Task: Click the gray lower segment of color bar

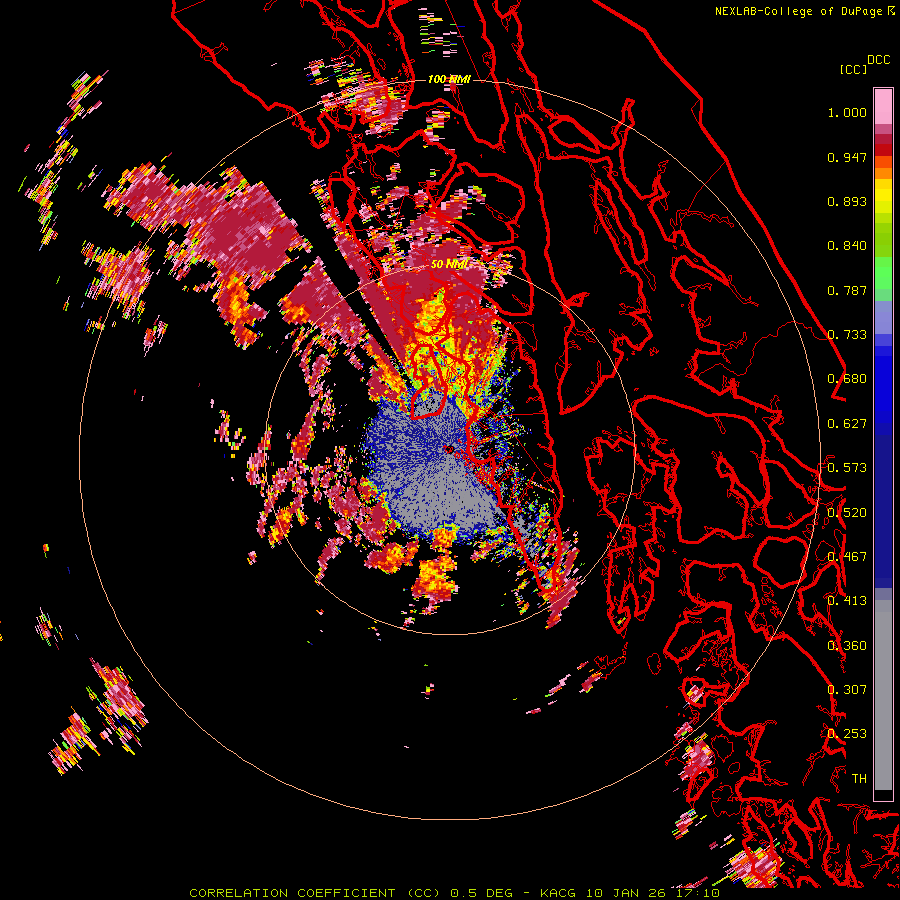Action: [x=883, y=695]
